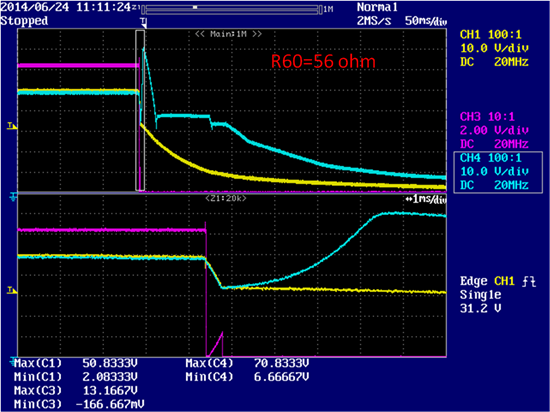Click the horizontal arrow icon beside 1ms/div
This screenshot has height=412, width=550.
[409, 199]
